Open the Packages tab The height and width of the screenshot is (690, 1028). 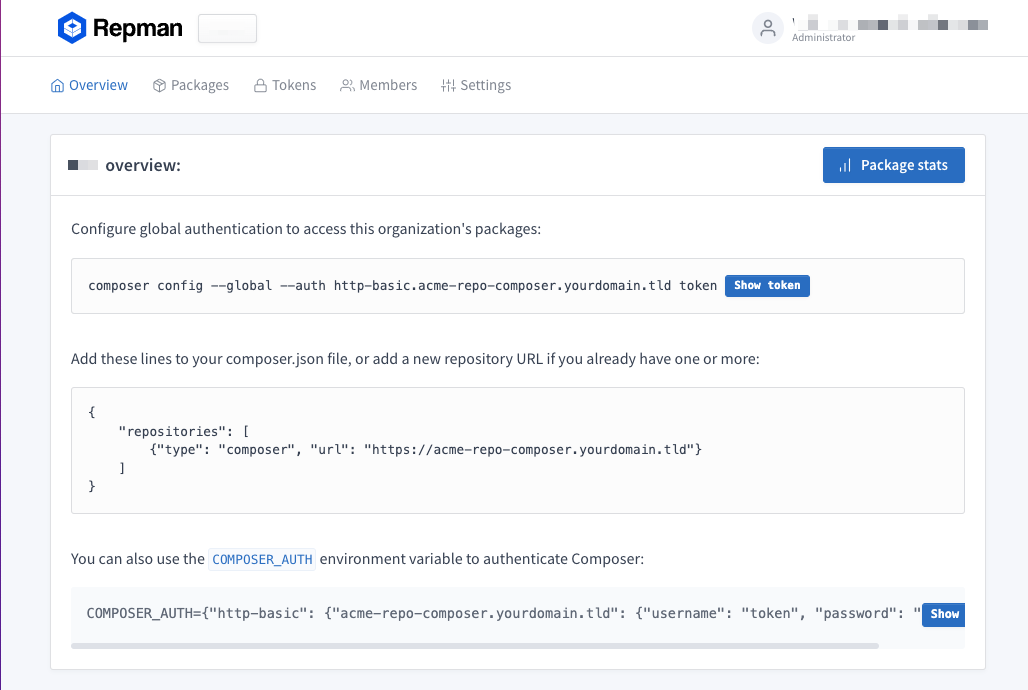[x=191, y=85]
